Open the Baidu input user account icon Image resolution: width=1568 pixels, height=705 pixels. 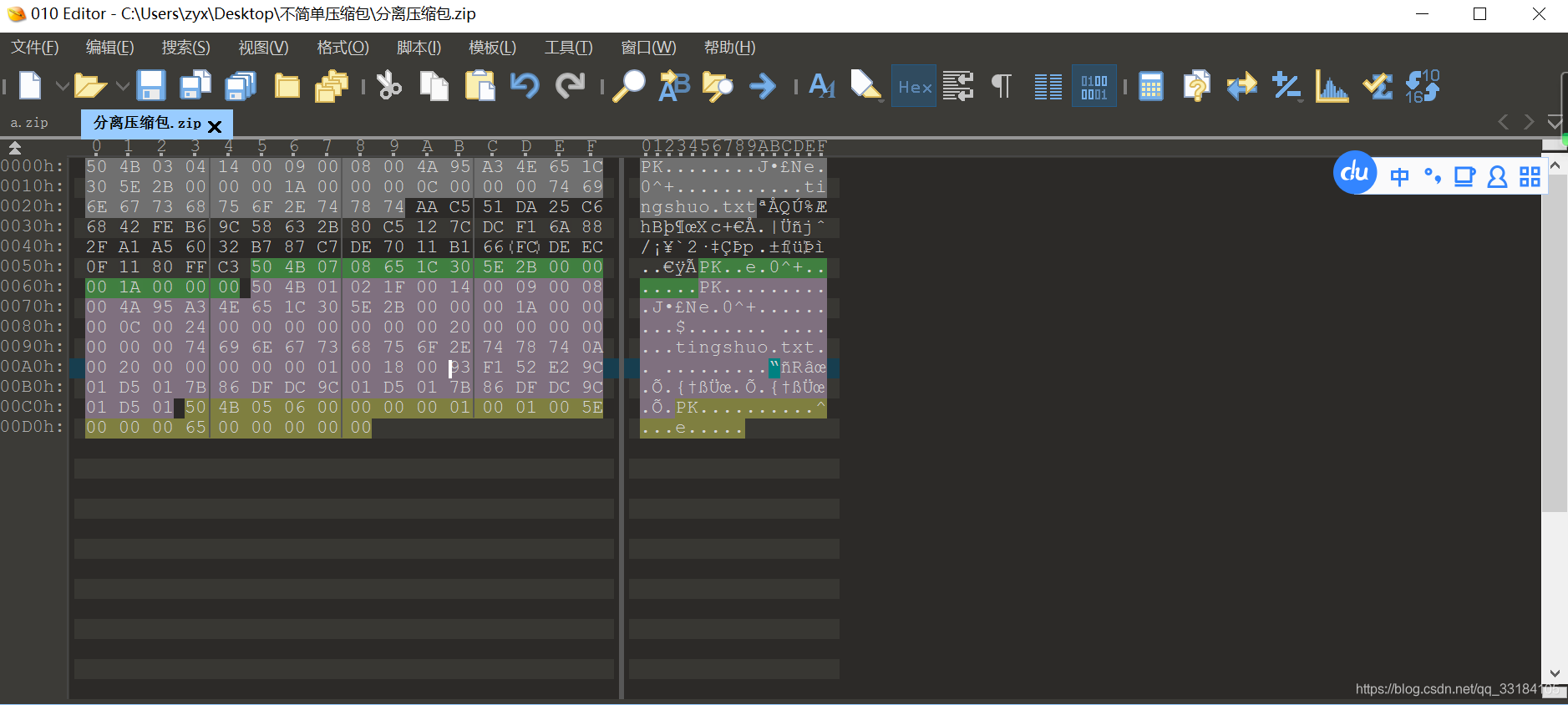pos(1497,176)
